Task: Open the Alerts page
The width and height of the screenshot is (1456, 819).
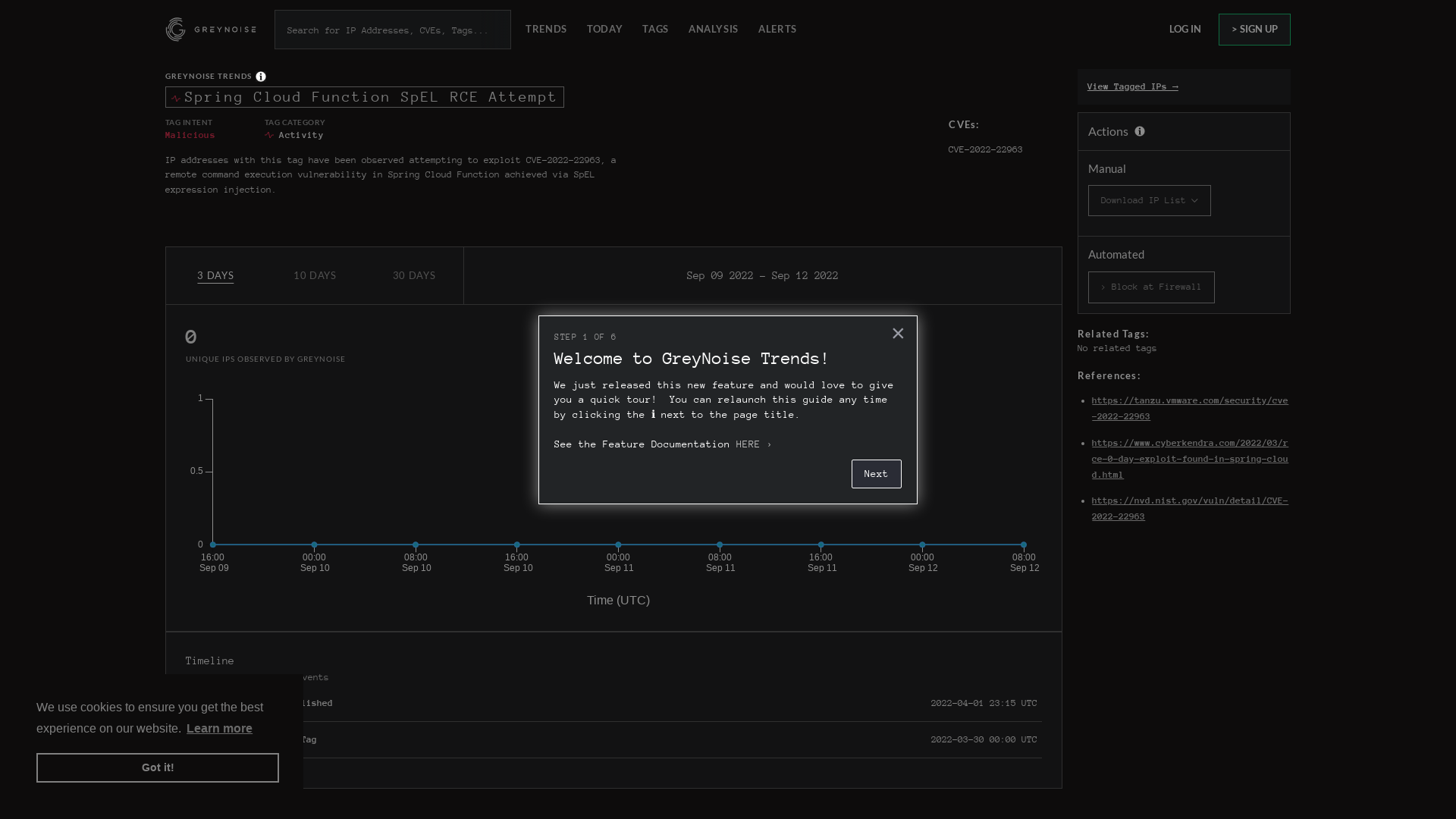Action: tap(777, 29)
